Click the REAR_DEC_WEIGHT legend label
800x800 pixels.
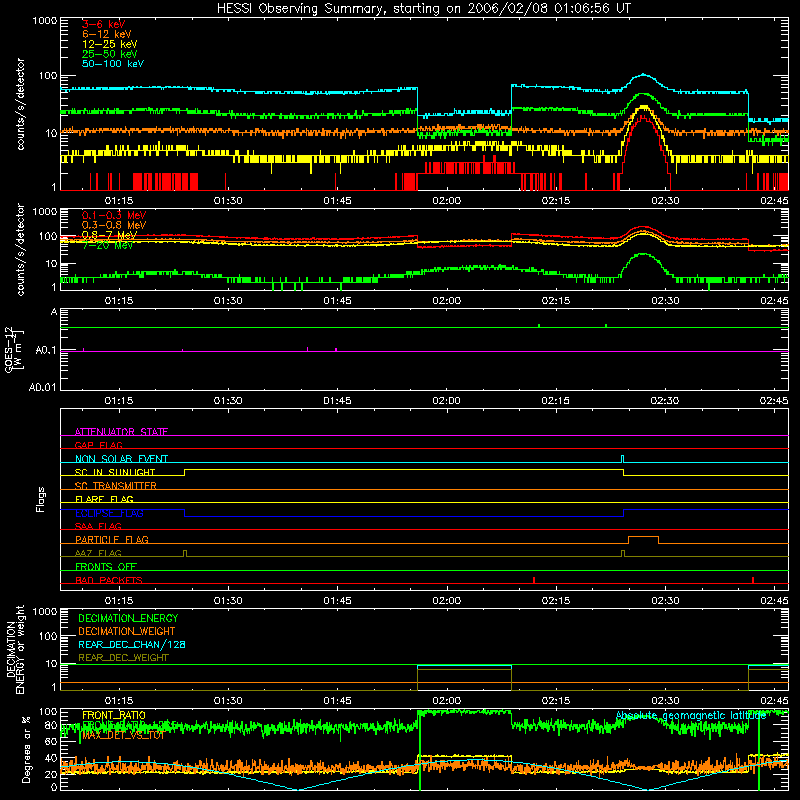click(123, 658)
